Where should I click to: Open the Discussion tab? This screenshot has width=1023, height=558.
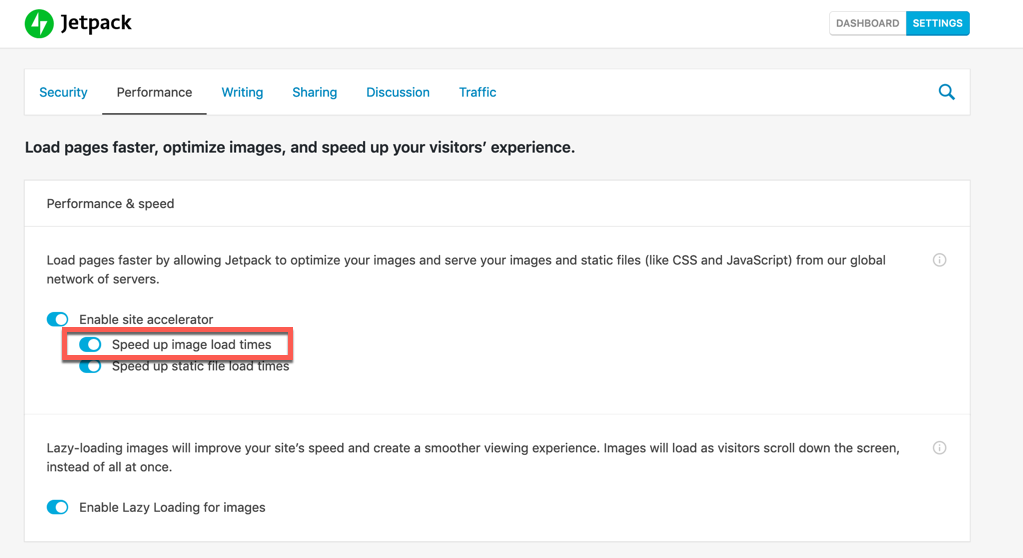tap(397, 92)
